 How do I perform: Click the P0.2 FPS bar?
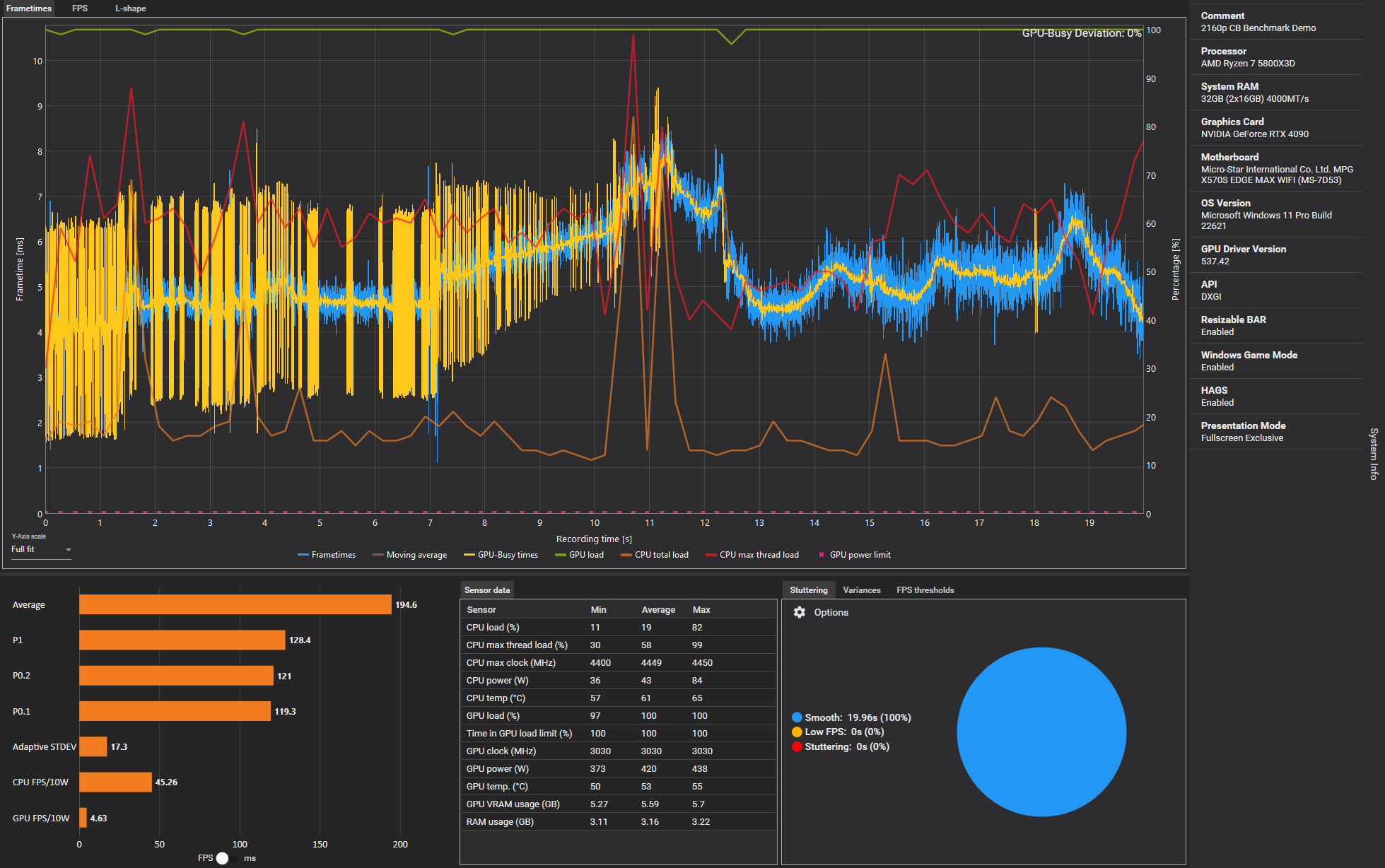click(x=176, y=676)
